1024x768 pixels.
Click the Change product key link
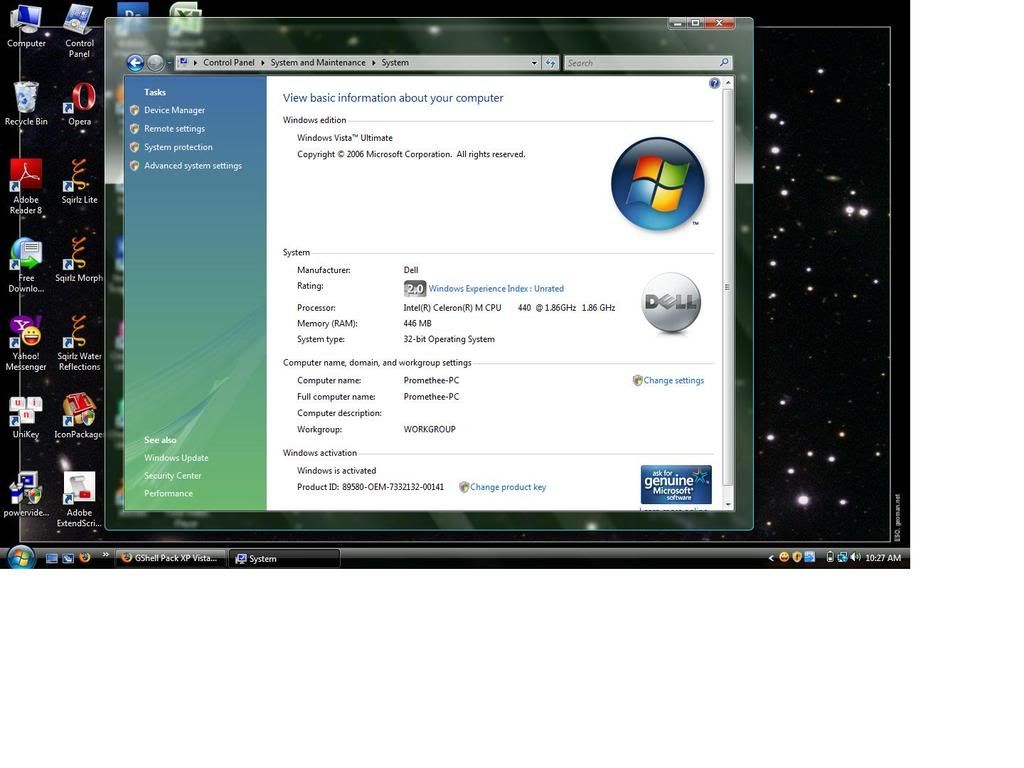[x=508, y=487]
